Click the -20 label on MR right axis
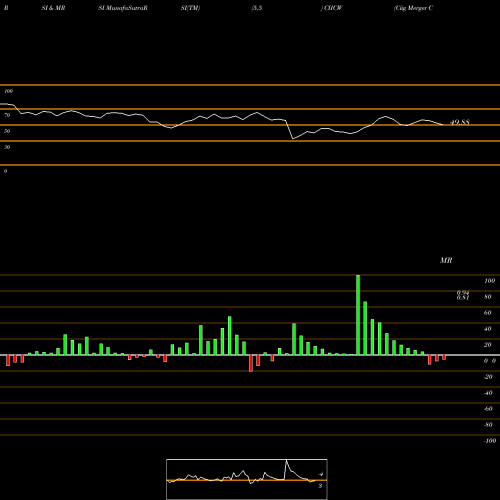 [488, 377]
